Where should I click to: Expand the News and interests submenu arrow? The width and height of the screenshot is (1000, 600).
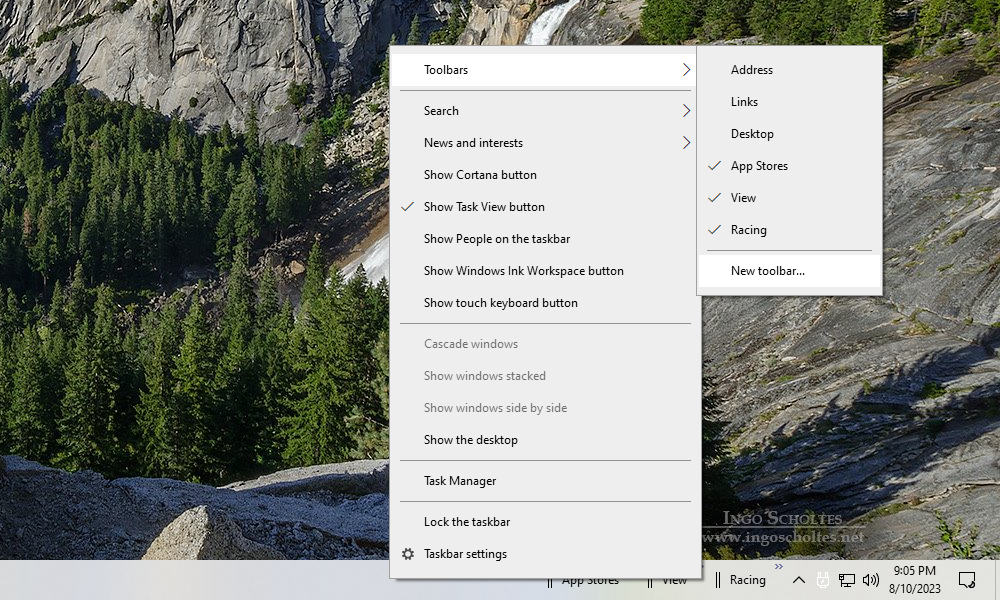[x=686, y=143]
